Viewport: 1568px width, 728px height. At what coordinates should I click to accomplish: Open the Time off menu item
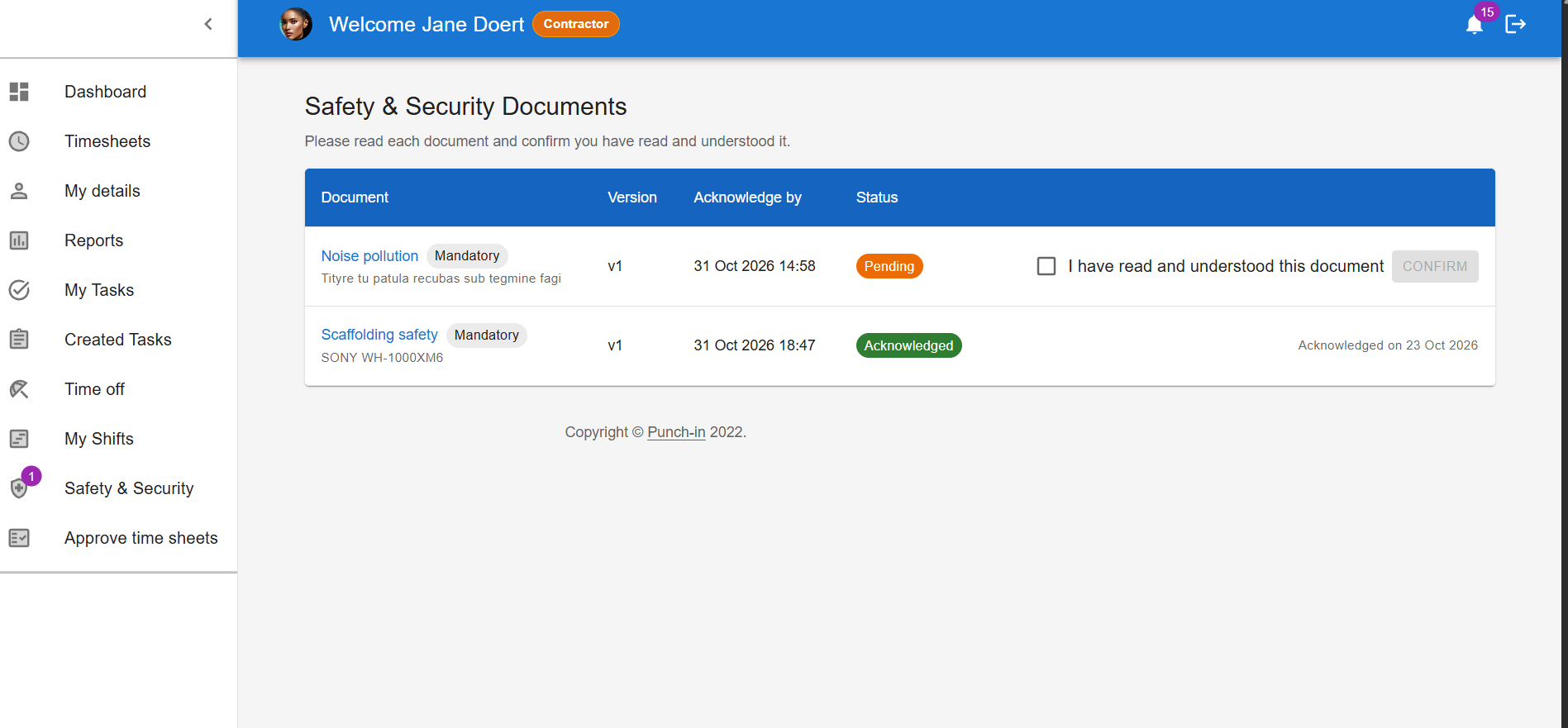pos(118,389)
